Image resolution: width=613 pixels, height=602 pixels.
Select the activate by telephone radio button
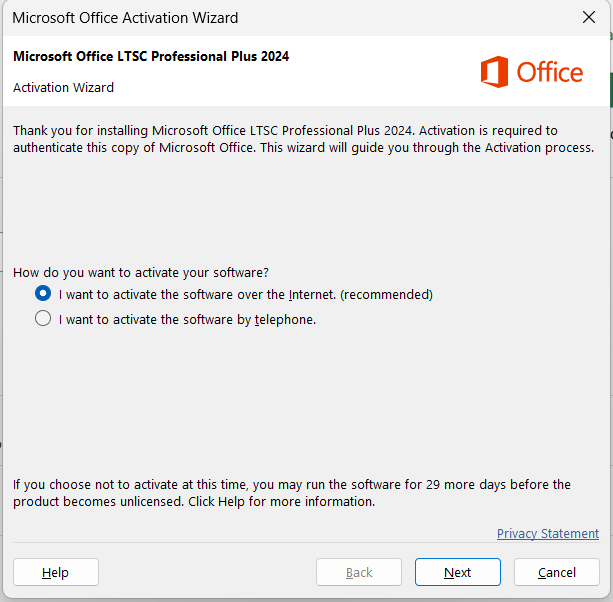43,318
